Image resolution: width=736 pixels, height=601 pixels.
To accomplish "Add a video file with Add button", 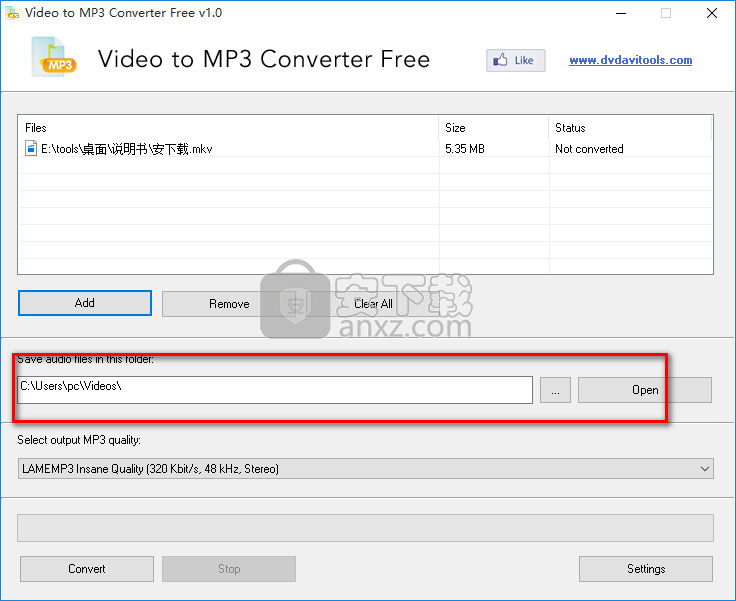I will [85, 303].
